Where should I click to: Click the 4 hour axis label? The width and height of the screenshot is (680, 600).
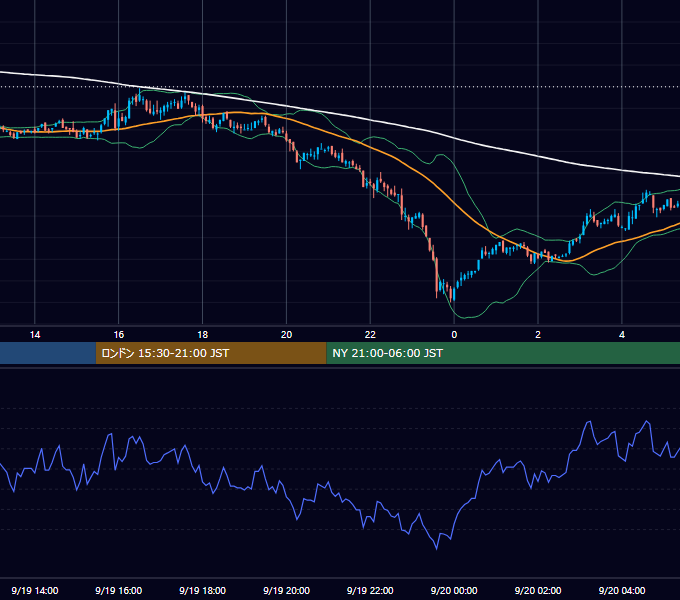(622, 335)
